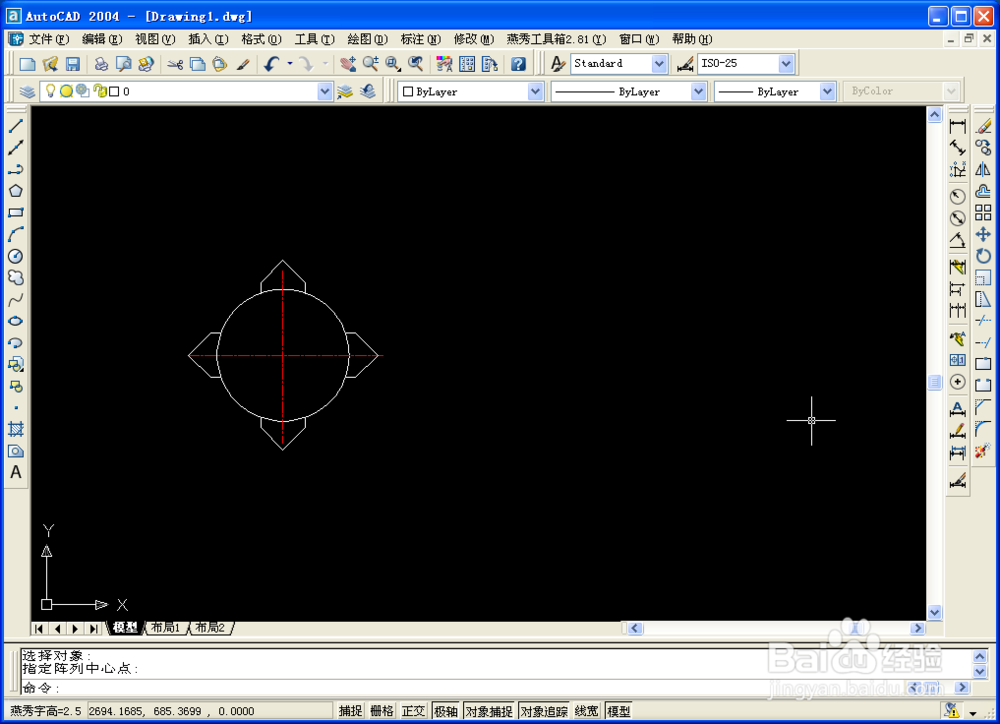Select the Polygon tool
Screen dimensions: 1000x724
click(x=16, y=191)
